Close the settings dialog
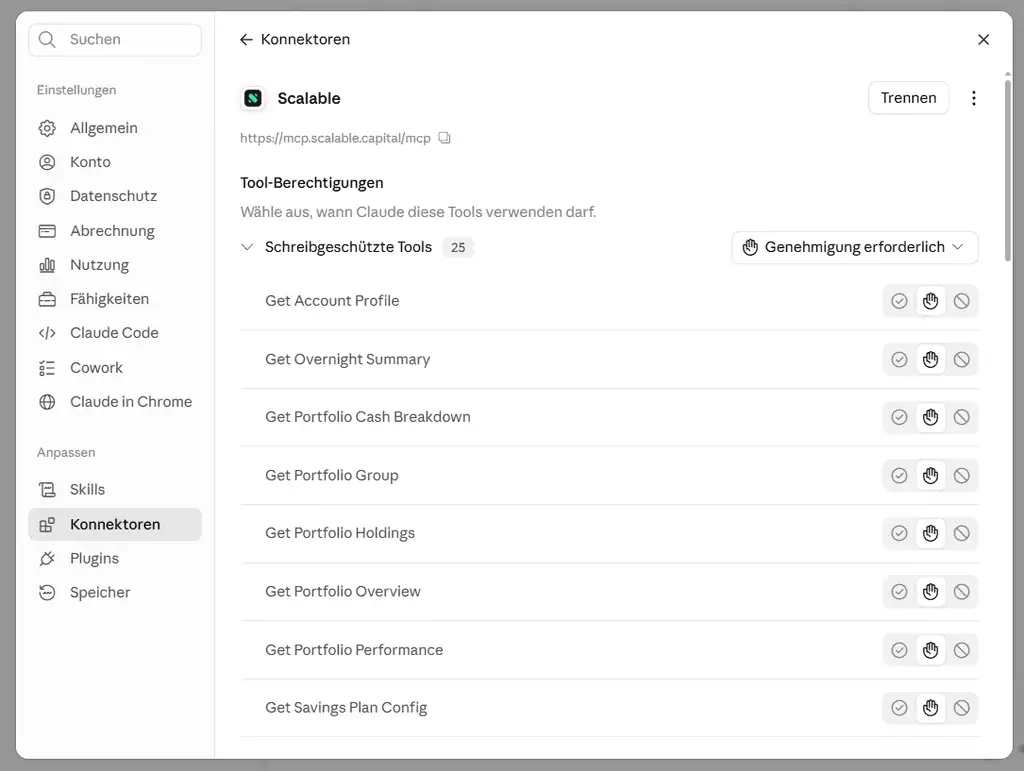Screen dimensions: 1024x771 (x=984, y=40)
